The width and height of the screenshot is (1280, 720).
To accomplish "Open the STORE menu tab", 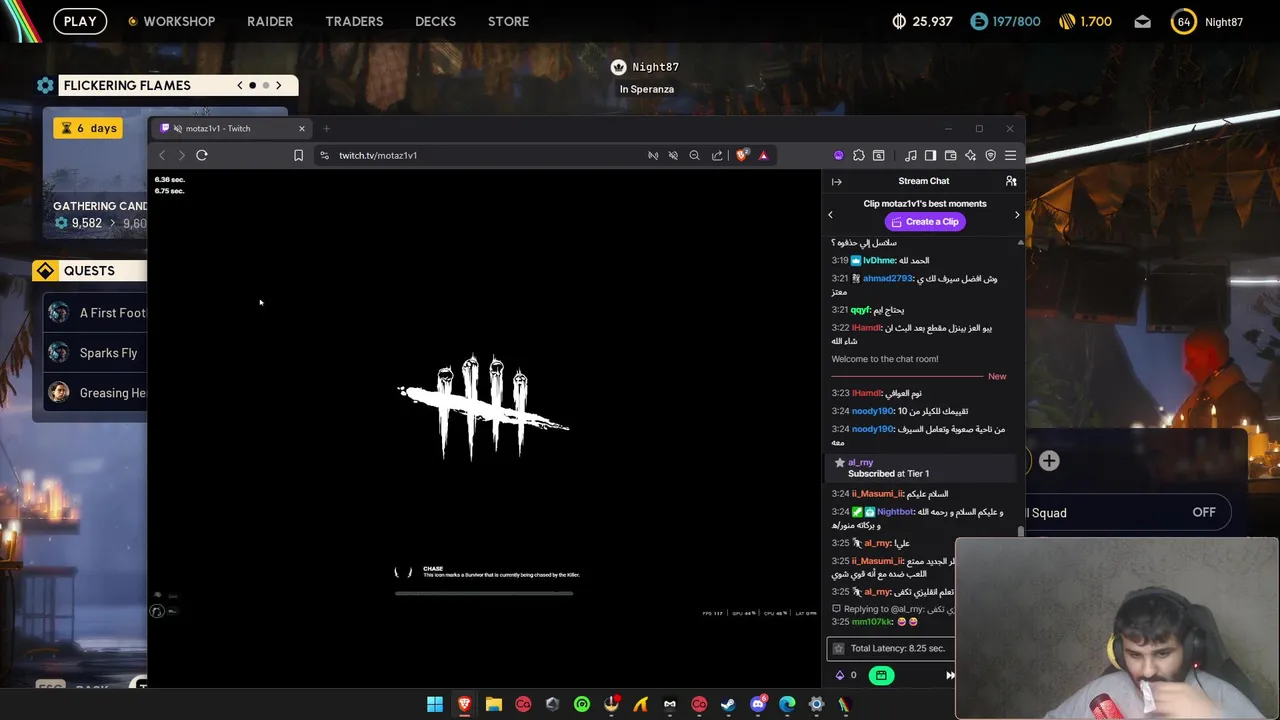I will click(x=508, y=21).
